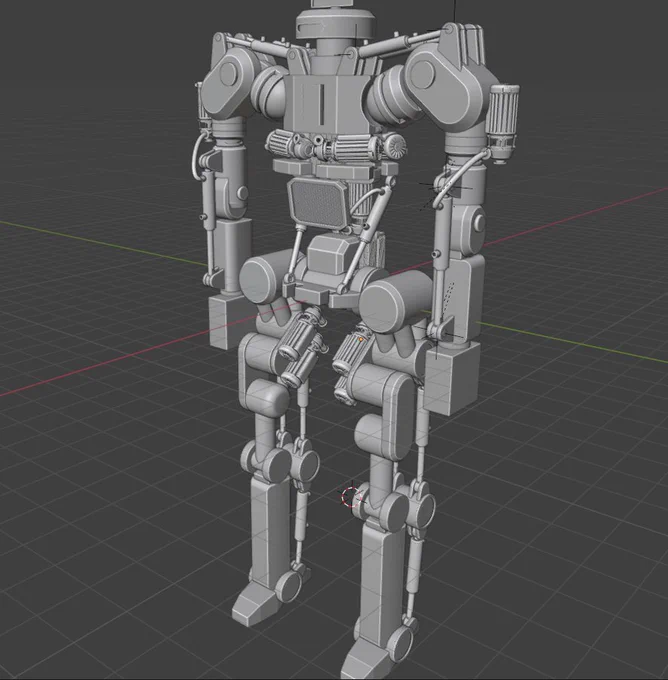Select the domed neck collar at the top

coord(335,24)
